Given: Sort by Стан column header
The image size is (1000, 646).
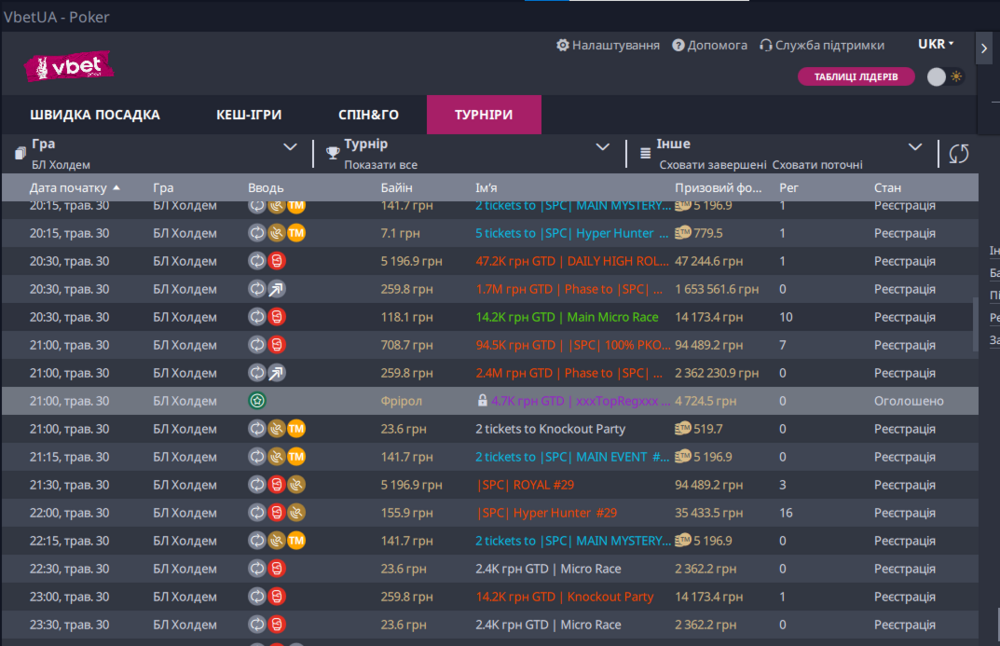Looking at the screenshot, I should click(887, 188).
